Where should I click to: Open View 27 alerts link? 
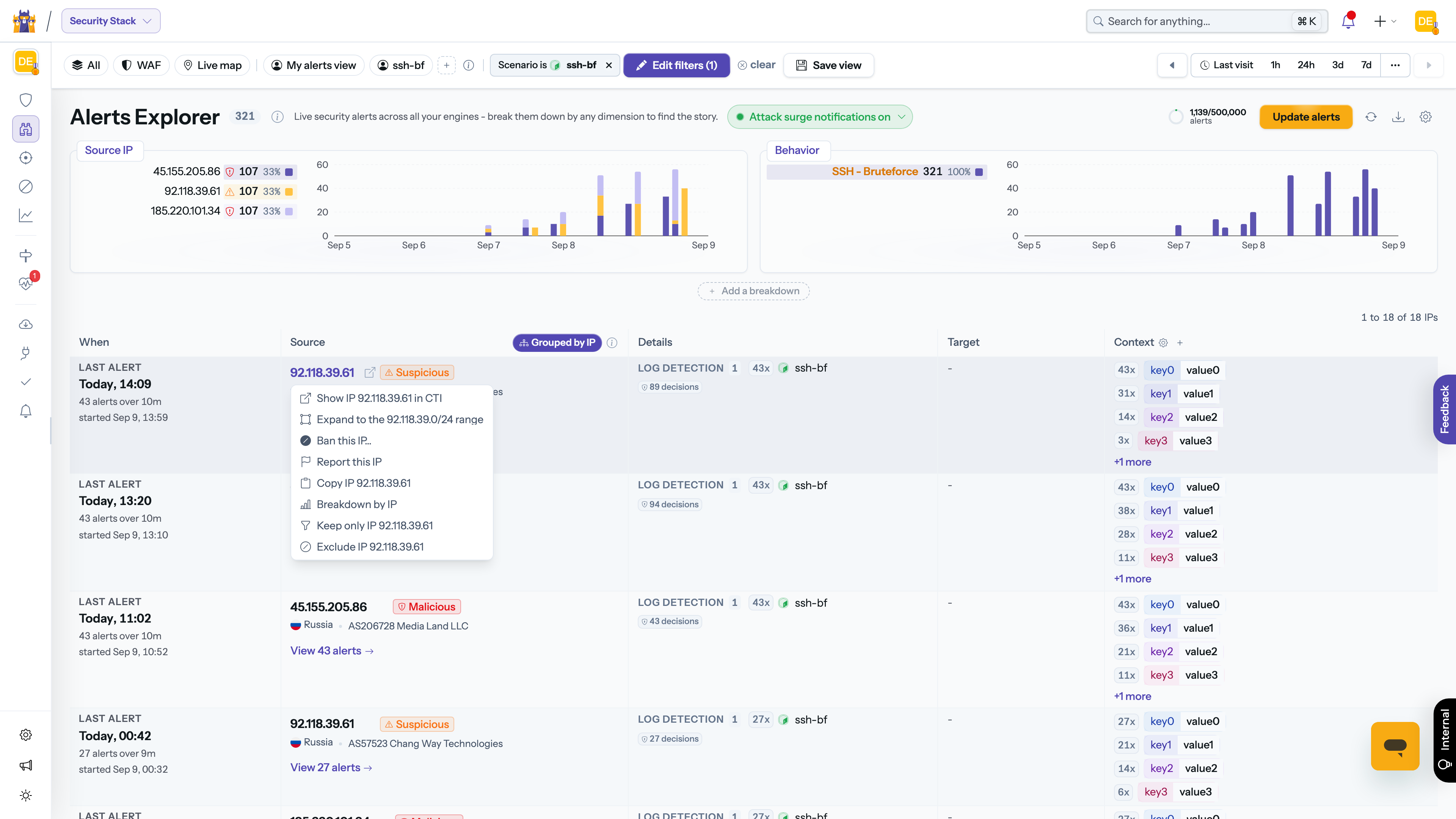click(x=331, y=767)
